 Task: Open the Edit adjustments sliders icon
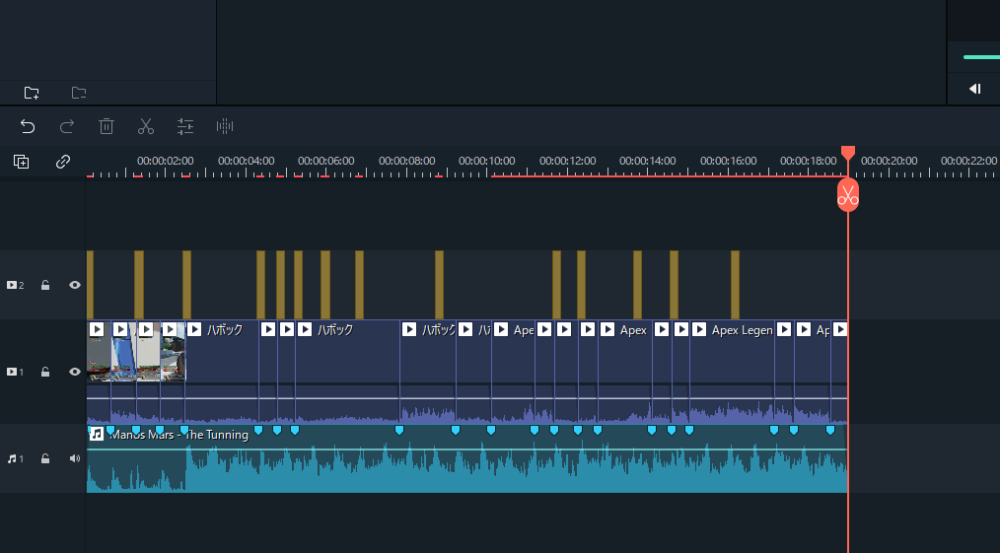[185, 126]
